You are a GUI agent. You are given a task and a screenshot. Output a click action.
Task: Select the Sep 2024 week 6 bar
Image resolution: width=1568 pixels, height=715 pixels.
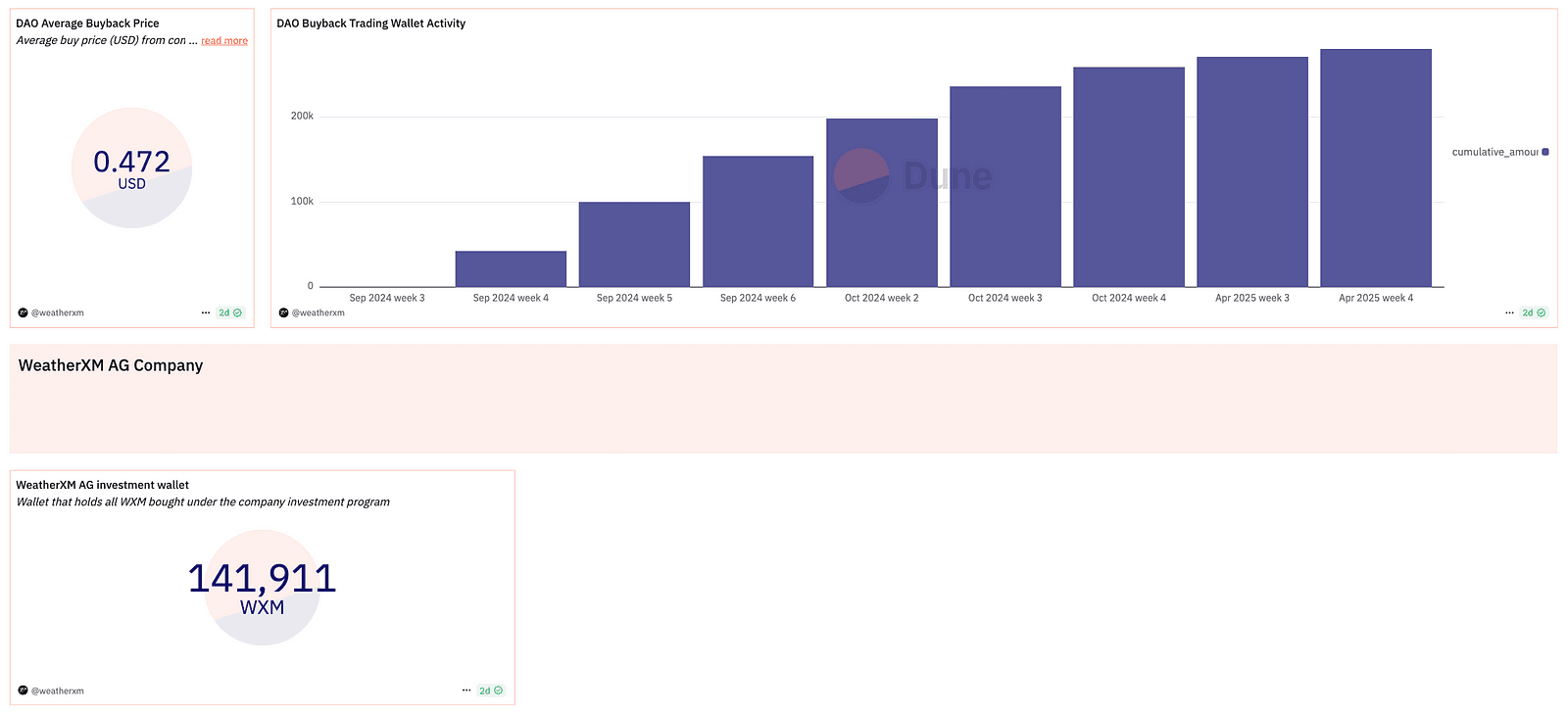[758, 221]
